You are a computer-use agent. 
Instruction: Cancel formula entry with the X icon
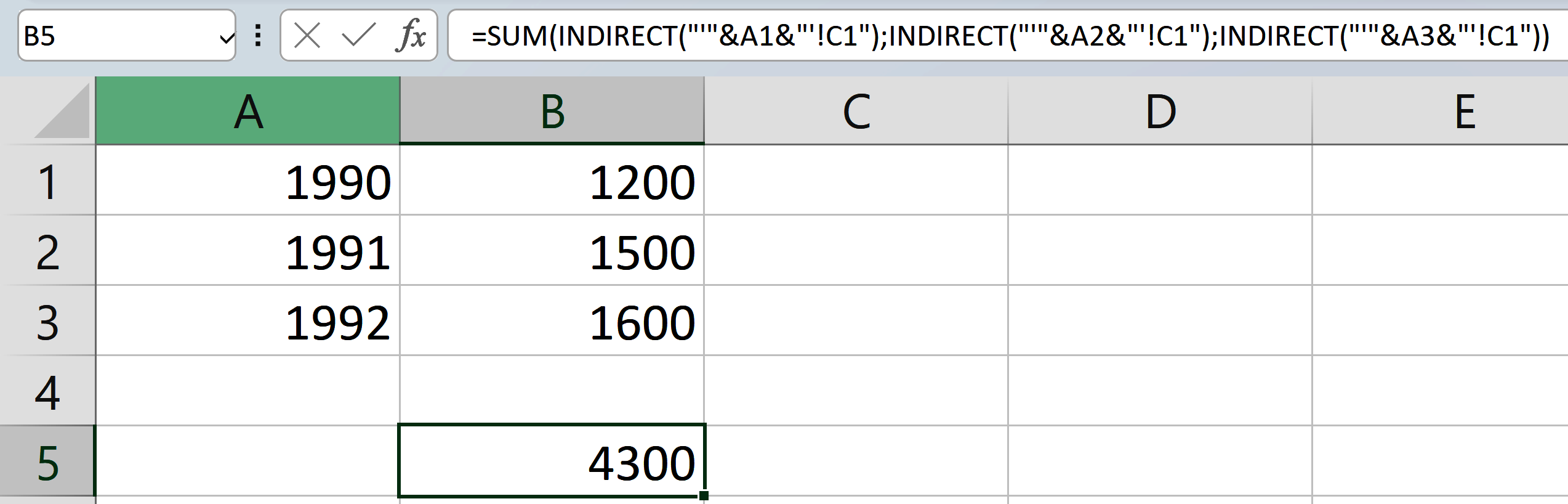pyautogui.click(x=306, y=35)
